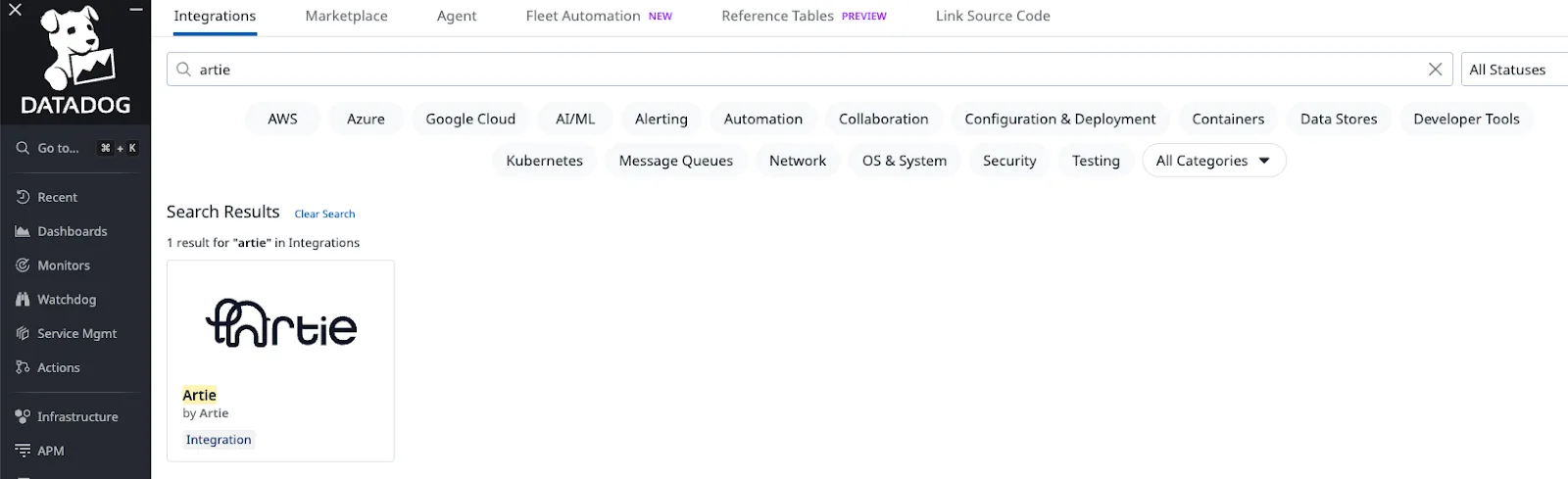Collapse sidebar using the minus icon

136,10
